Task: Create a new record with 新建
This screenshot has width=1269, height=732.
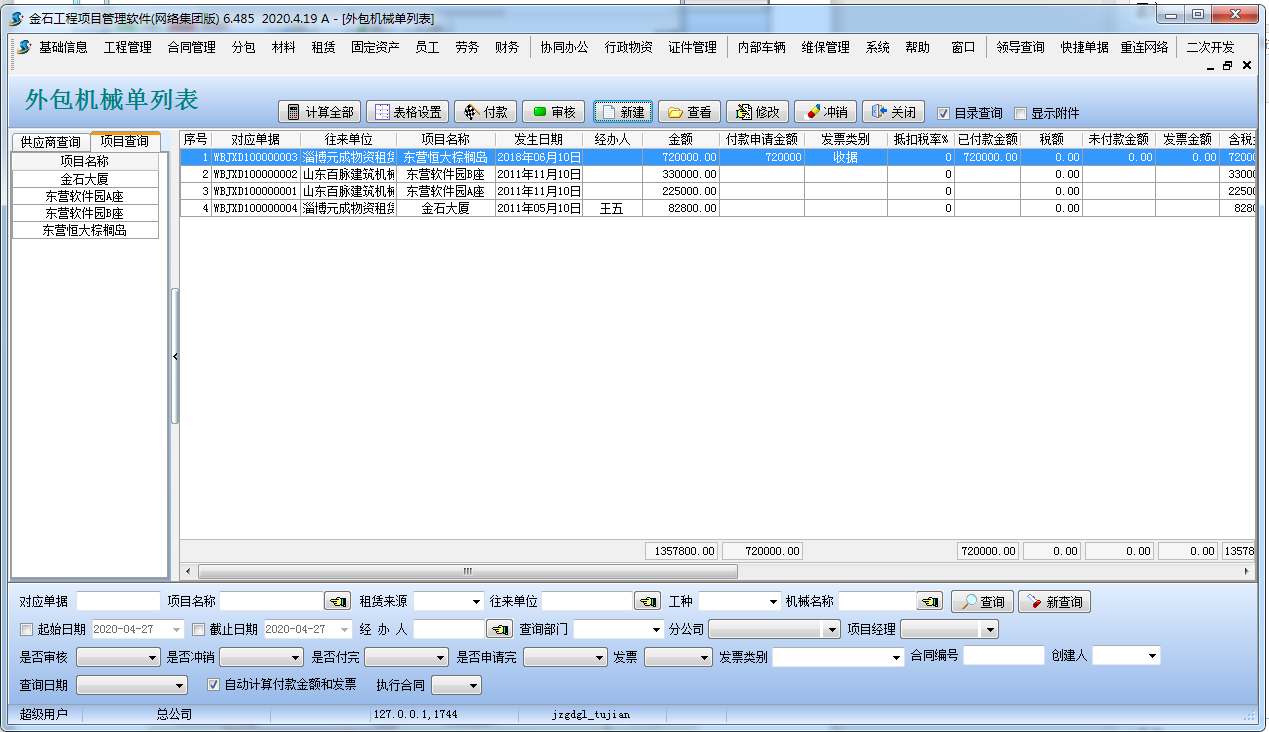Action: click(622, 112)
